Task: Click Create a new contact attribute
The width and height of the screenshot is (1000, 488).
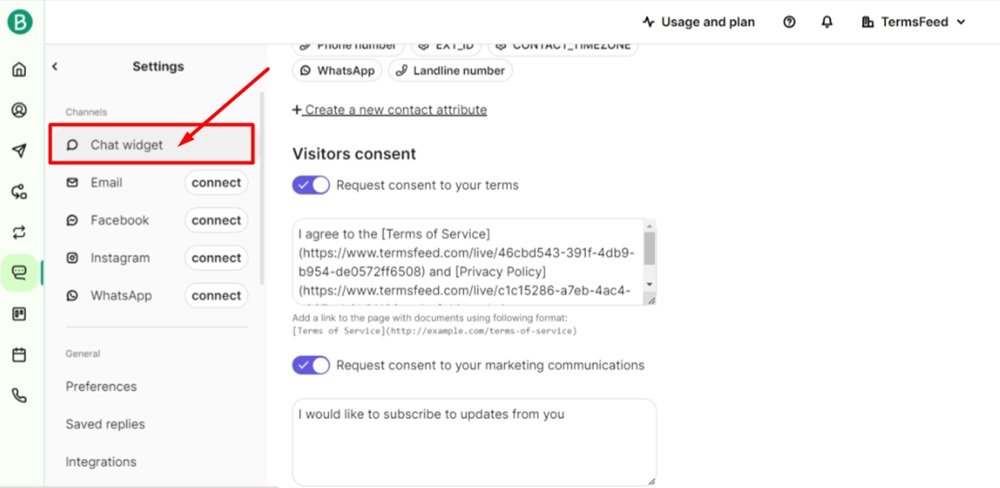Action: coord(390,110)
